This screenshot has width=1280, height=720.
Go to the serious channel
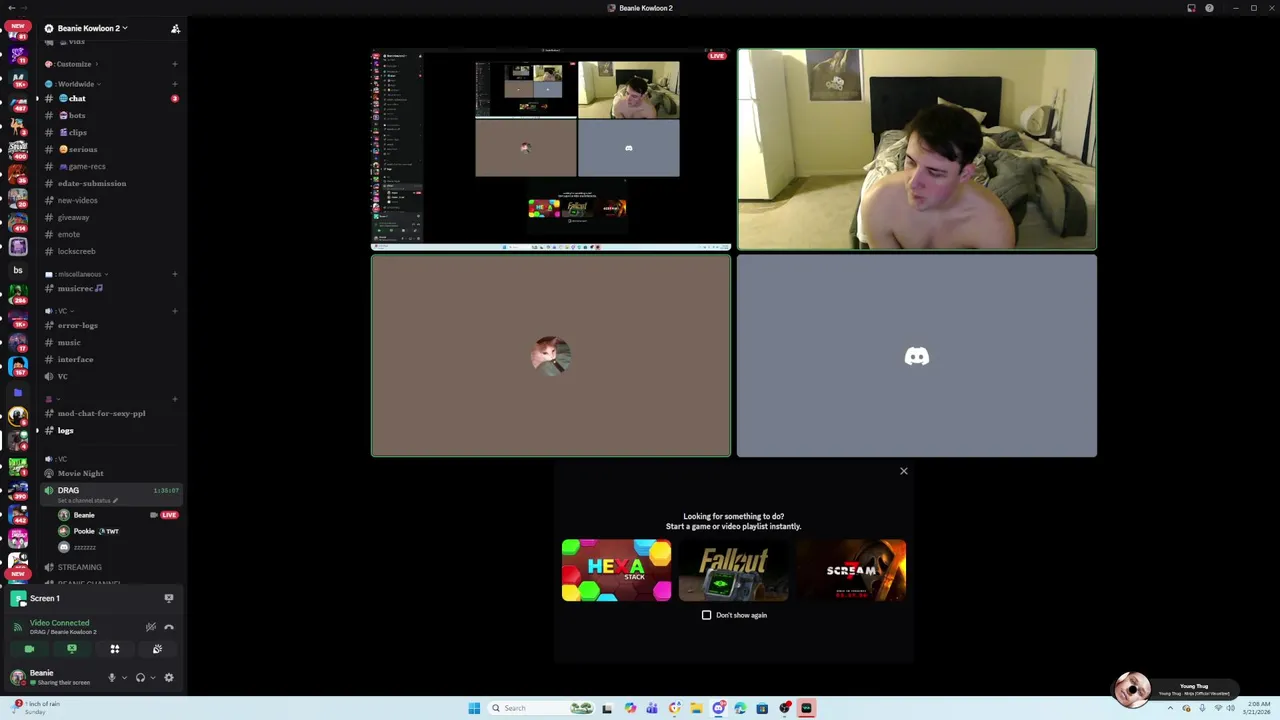click(x=110, y=149)
